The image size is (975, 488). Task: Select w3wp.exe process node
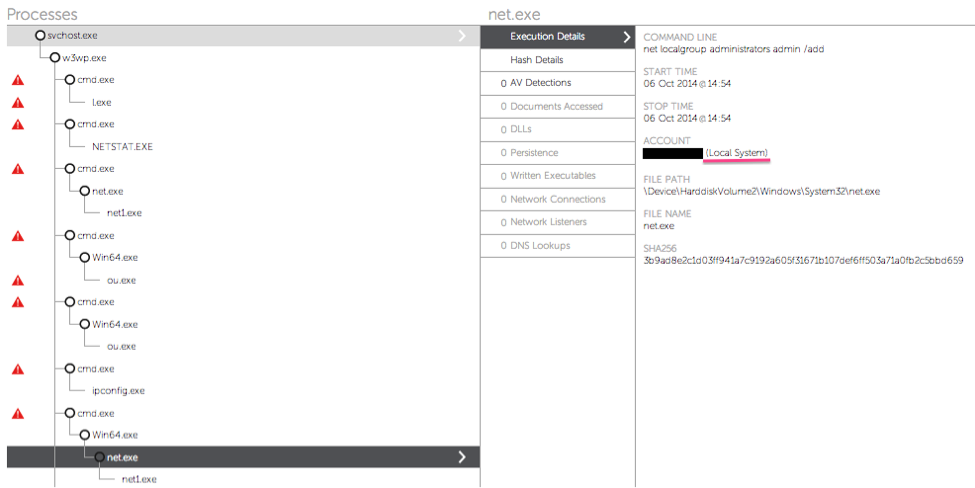click(x=84, y=58)
